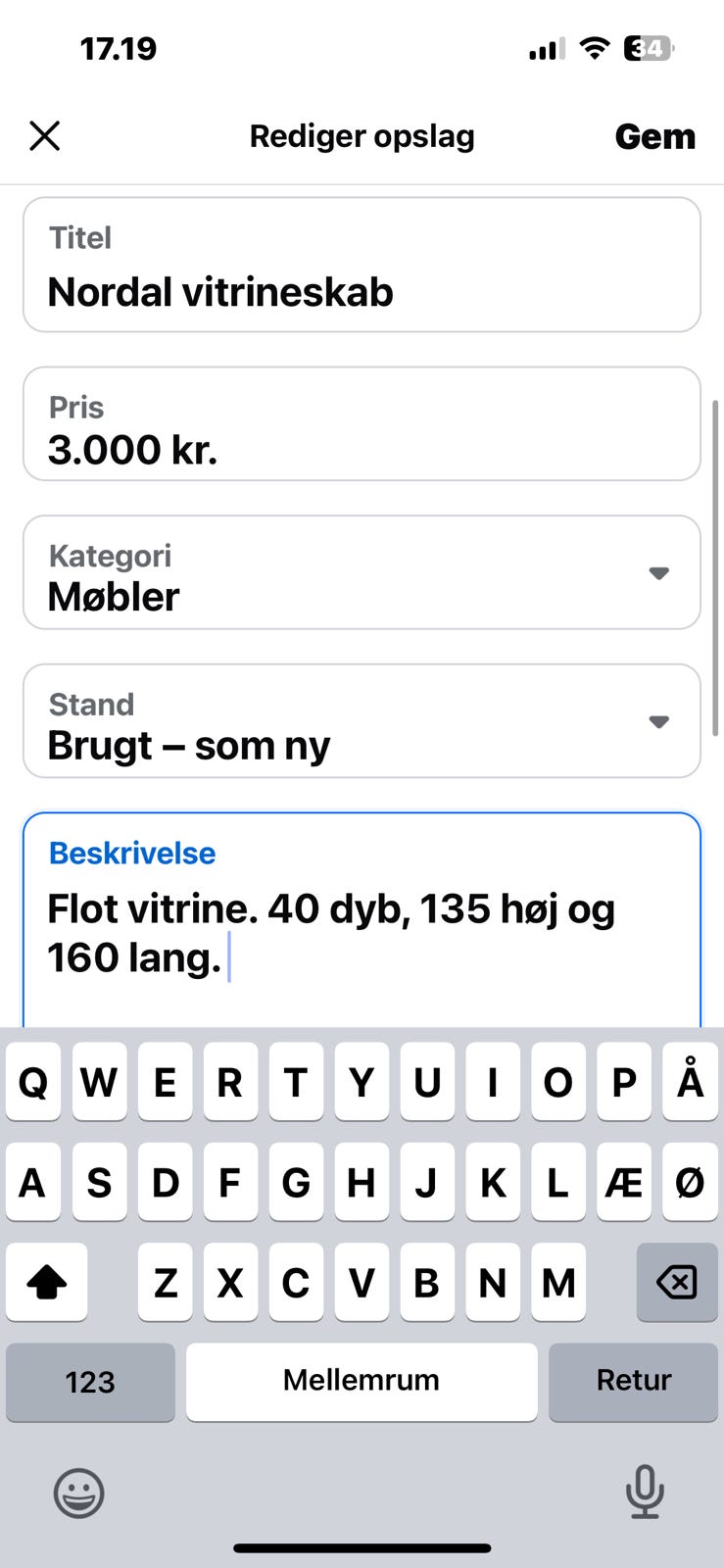
Task: Open the emoji keyboard
Action: (x=78, y=1494)
